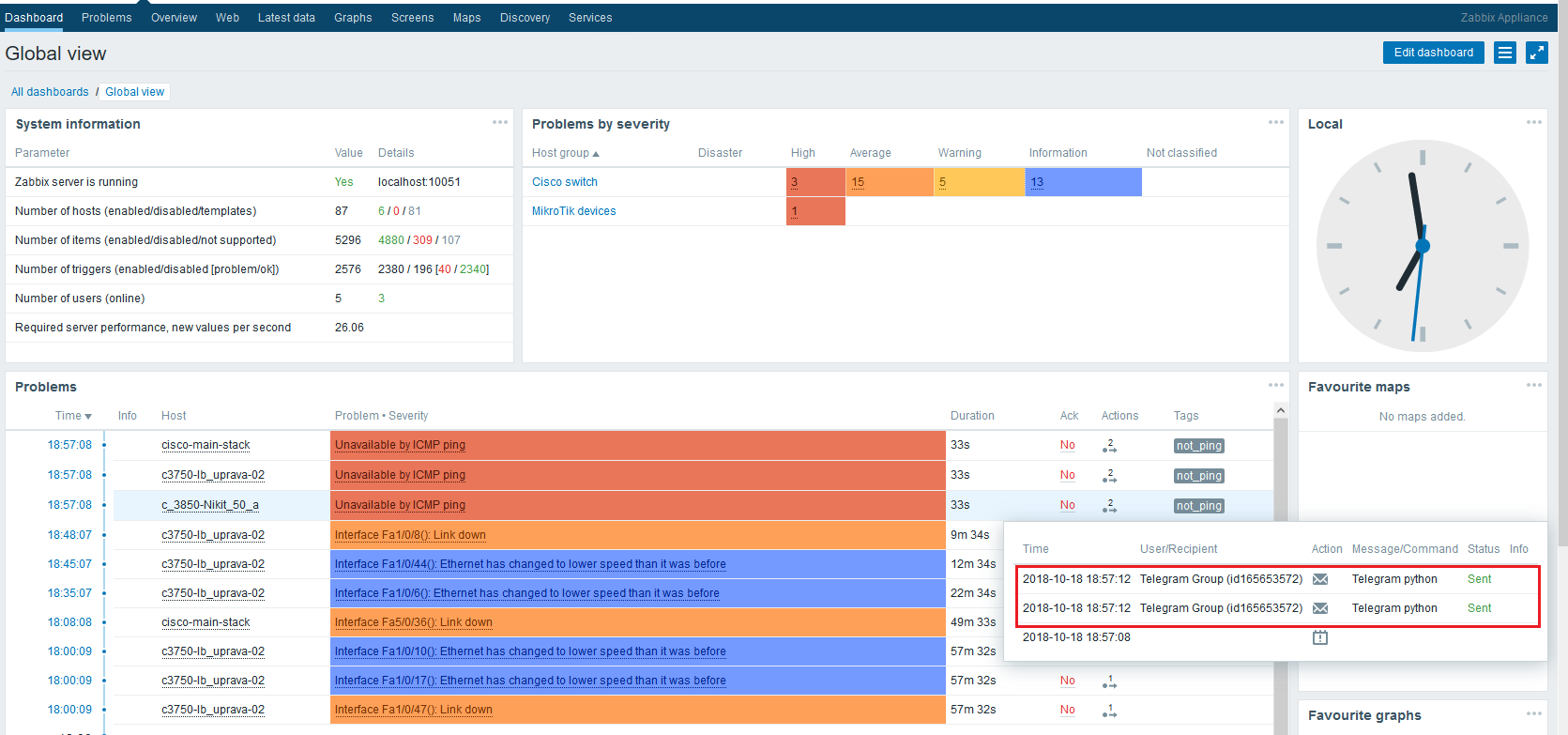Click localhost:10051 details value
Image resolution: width=1568 pixels, height=735 pixels.
[x=419, y=182]
